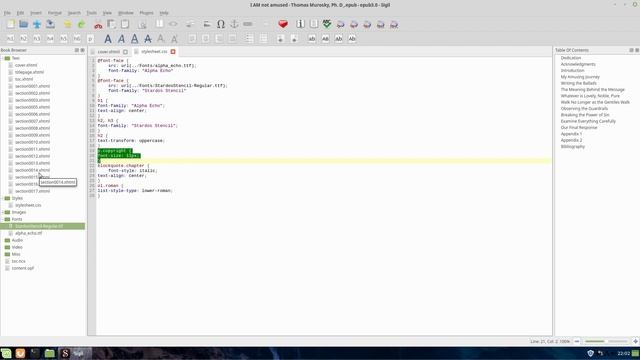Image resolution: width=640 pixels, height=360 pixels.
Task: Close the stylesheet.css tab
Action: coord(173,52)
